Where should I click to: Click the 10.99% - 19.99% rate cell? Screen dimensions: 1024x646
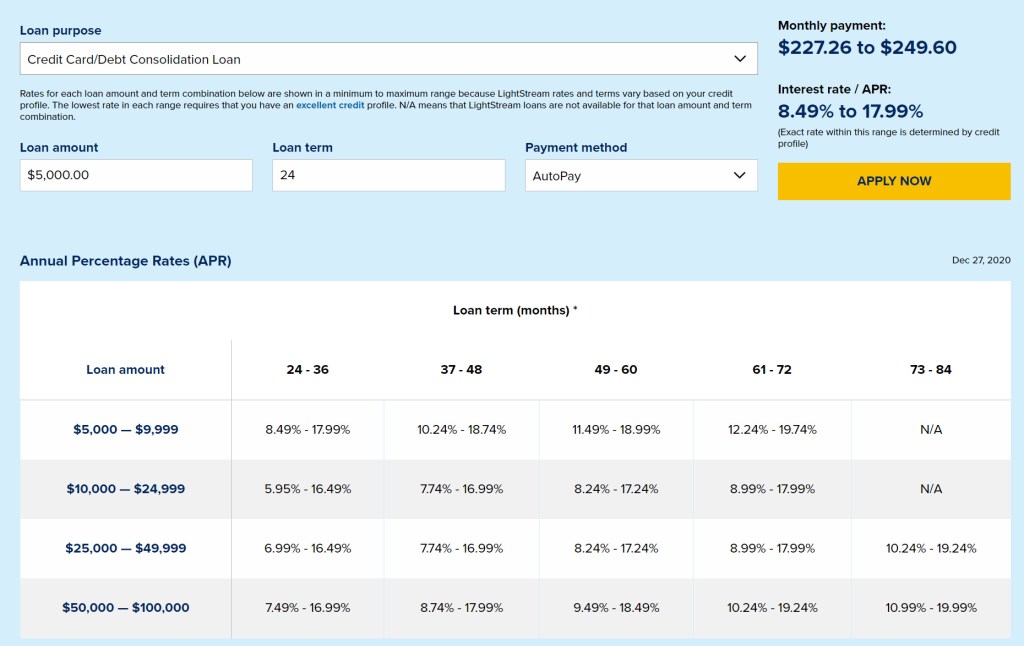[931, 608]
